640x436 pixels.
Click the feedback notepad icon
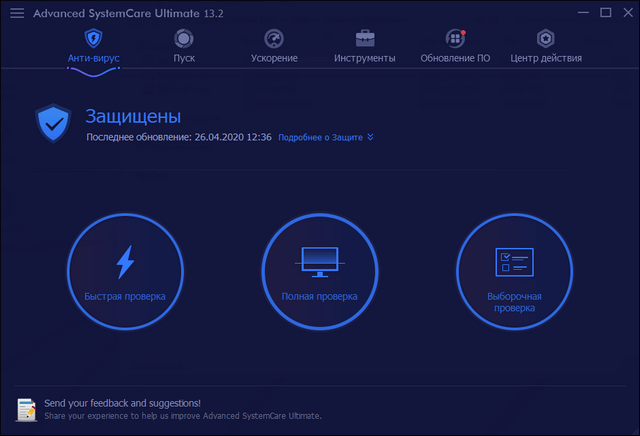pos(27,408)
